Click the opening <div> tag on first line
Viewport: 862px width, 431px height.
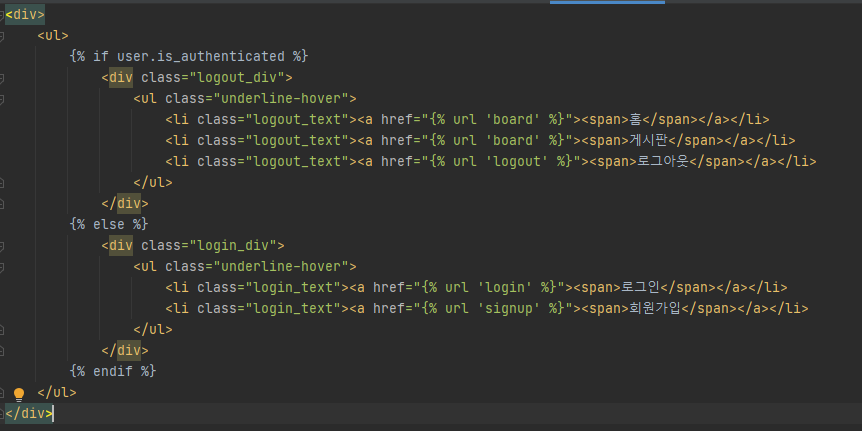click(x=25, y=15)
